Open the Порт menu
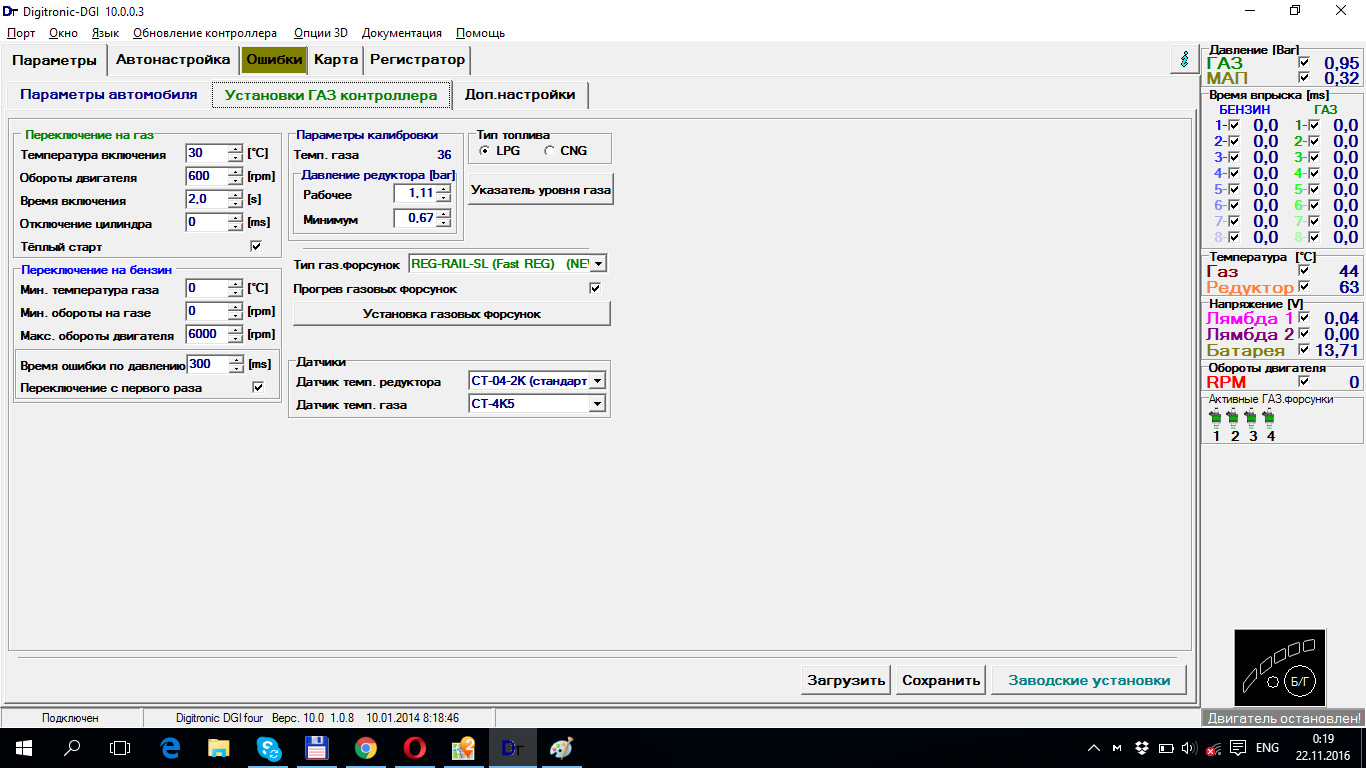This screenshot has width=1366, height=768. [21, 33]
